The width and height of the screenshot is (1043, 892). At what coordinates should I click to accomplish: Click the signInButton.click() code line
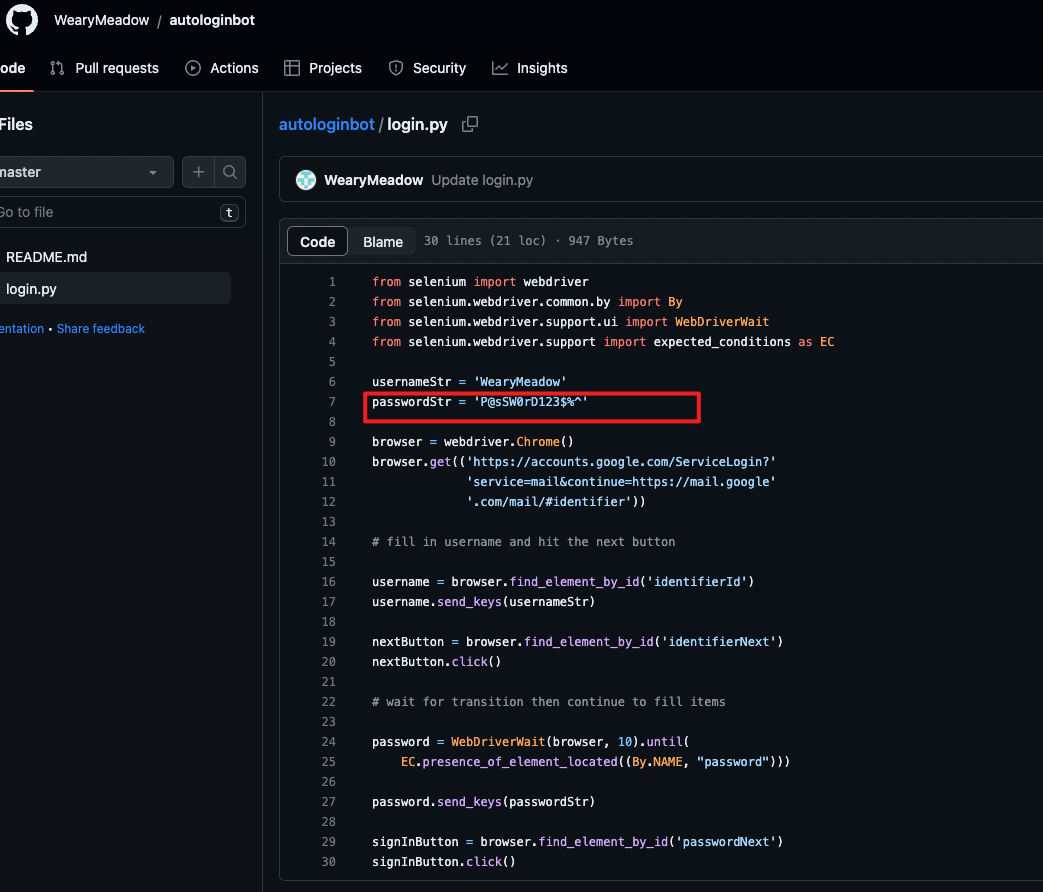tap(444, 862)
